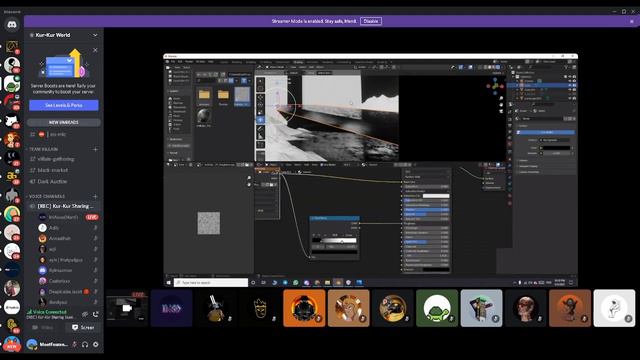
Task: Open Blender Edit menu
Action: click(x=180, y=62)
